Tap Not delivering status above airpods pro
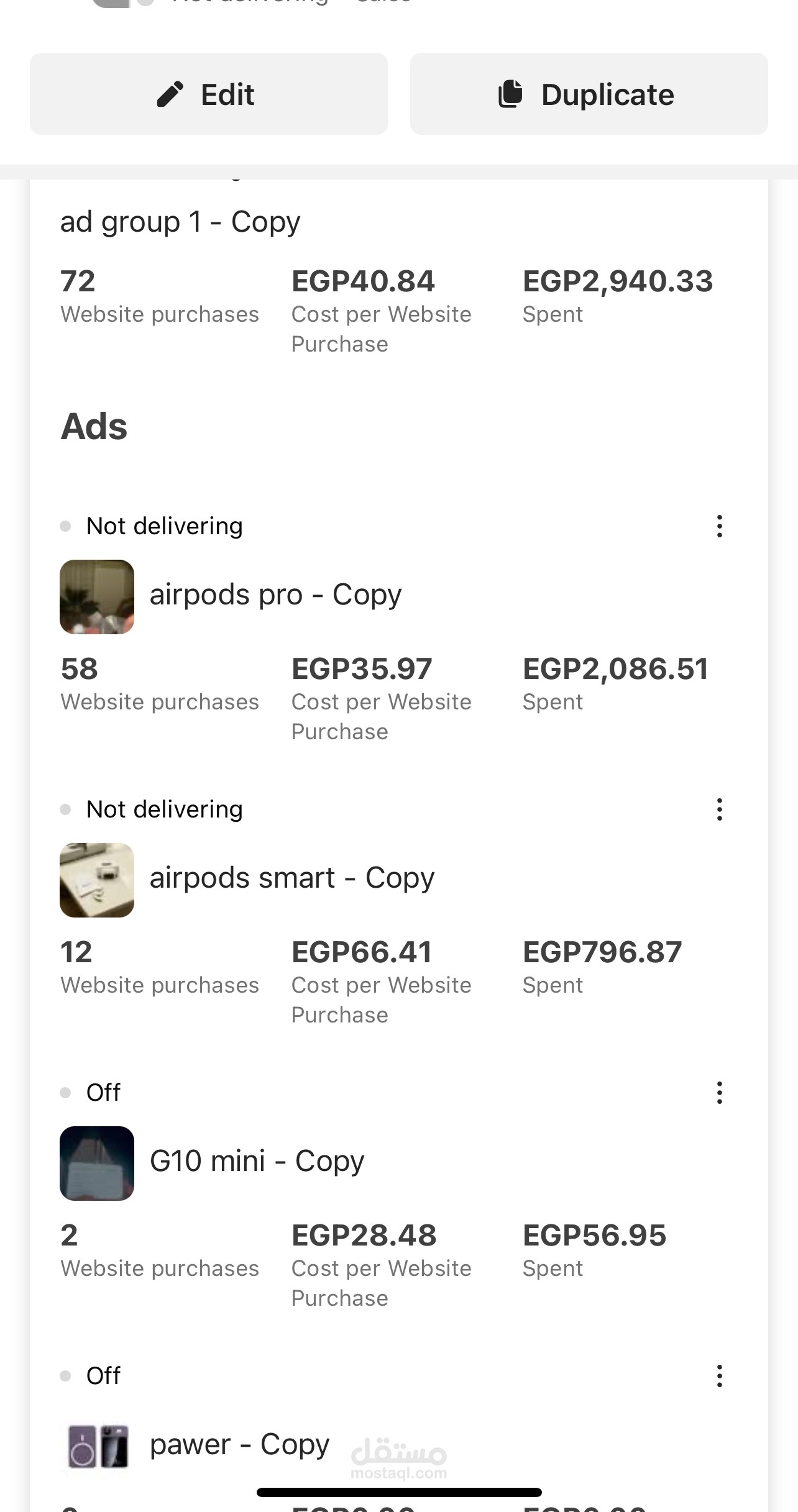 [x=164, y=526]
